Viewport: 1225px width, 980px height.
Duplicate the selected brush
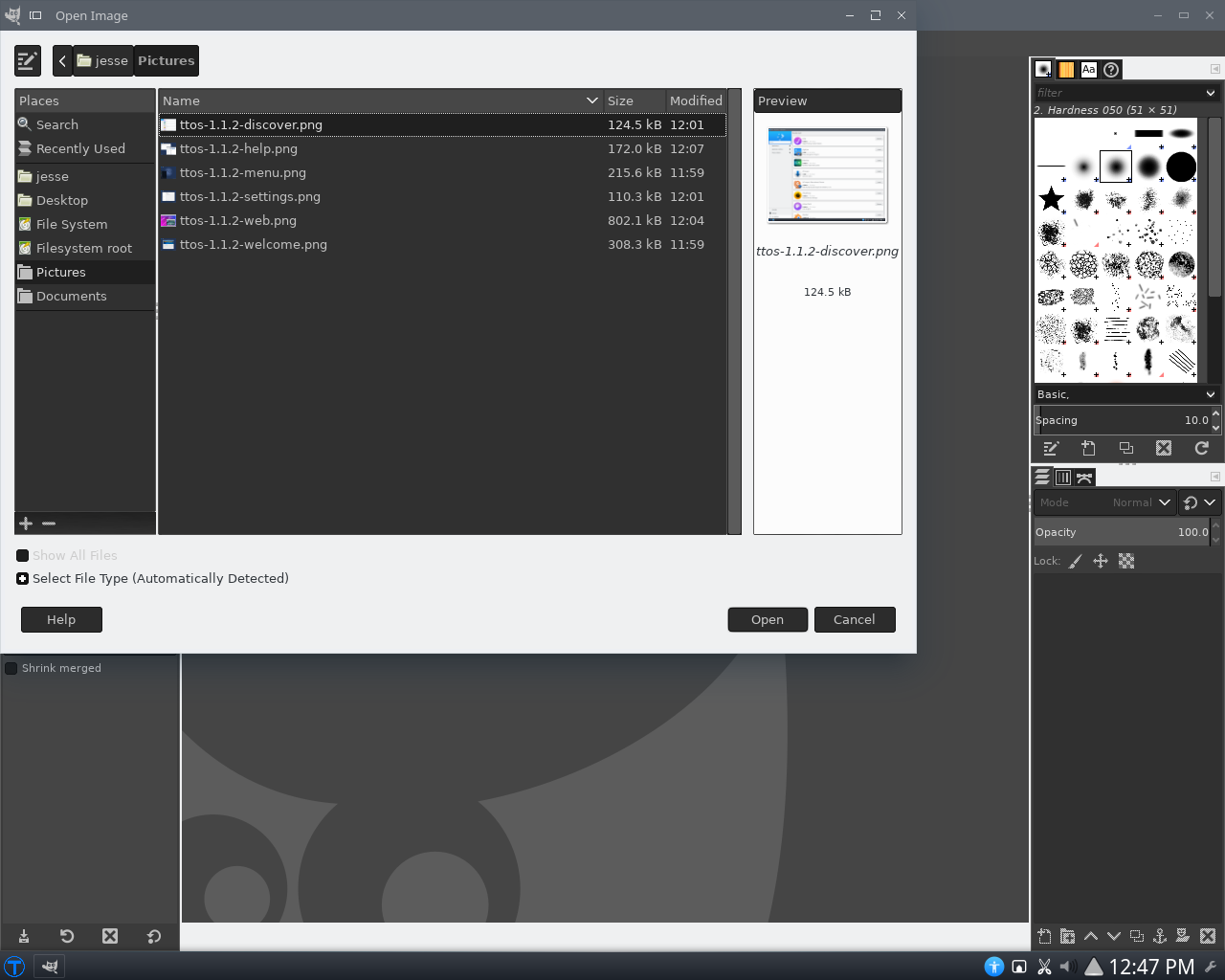[x=1126, y=448]
